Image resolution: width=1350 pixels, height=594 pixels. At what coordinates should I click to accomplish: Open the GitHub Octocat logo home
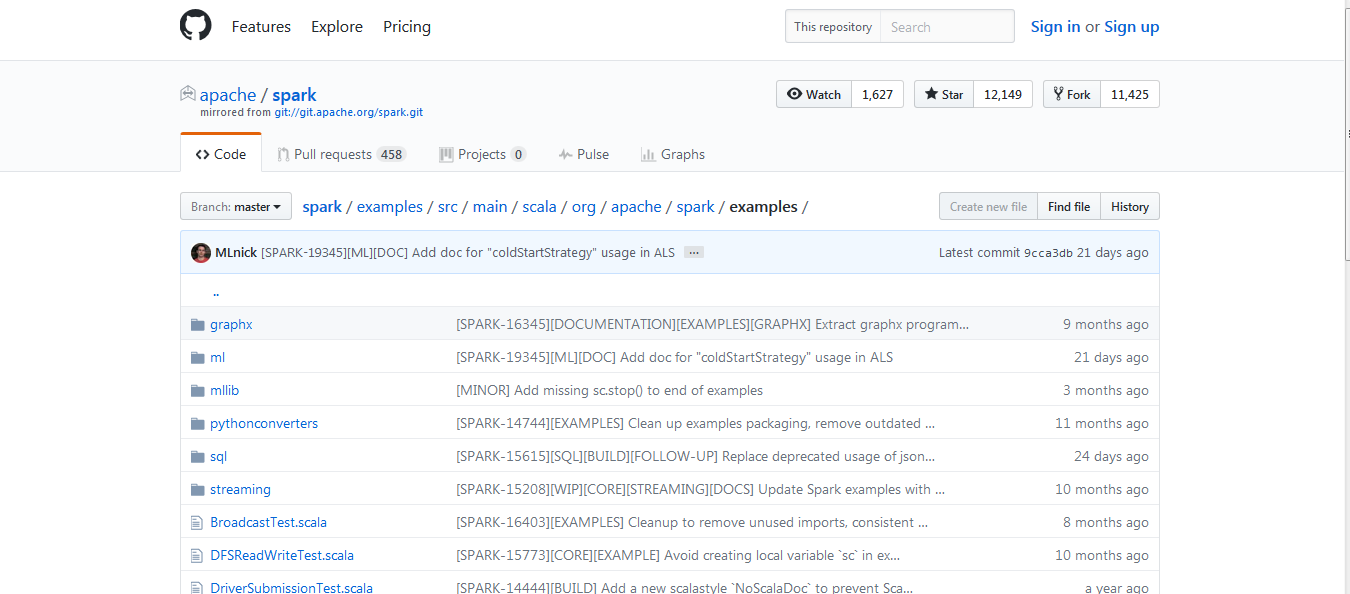click(196, 26)
